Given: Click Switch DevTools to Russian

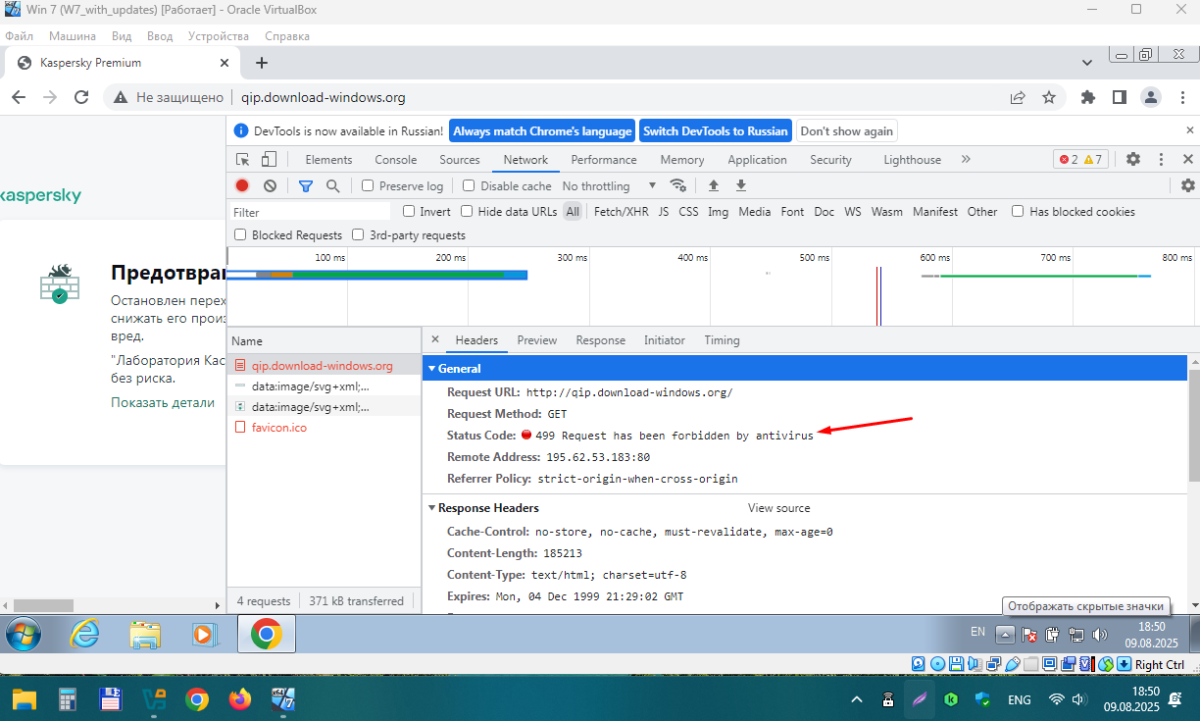Looking at the screenshot, I should (x=715, y=131).
